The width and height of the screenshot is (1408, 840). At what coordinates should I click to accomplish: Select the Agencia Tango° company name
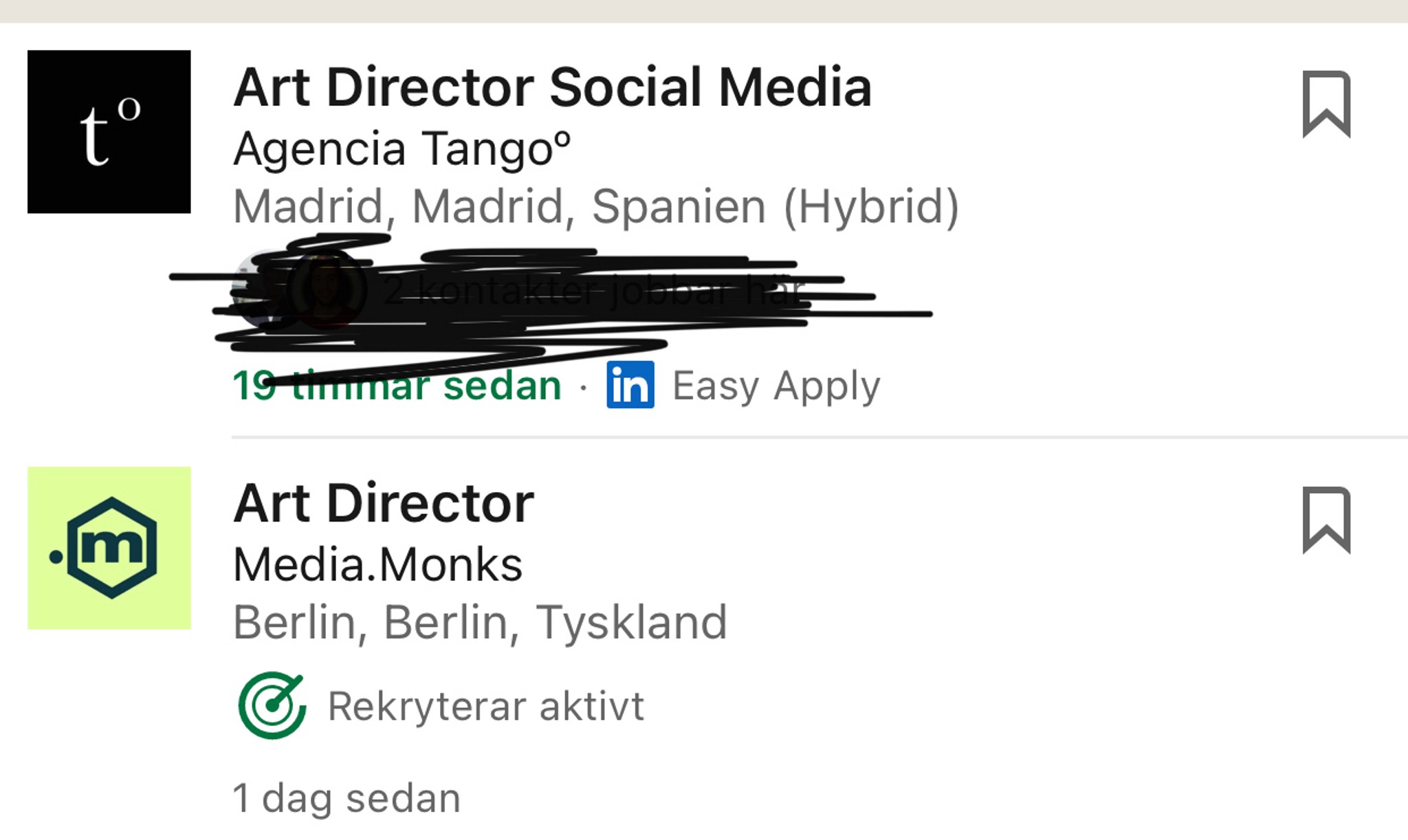click(x=402, y=148)
